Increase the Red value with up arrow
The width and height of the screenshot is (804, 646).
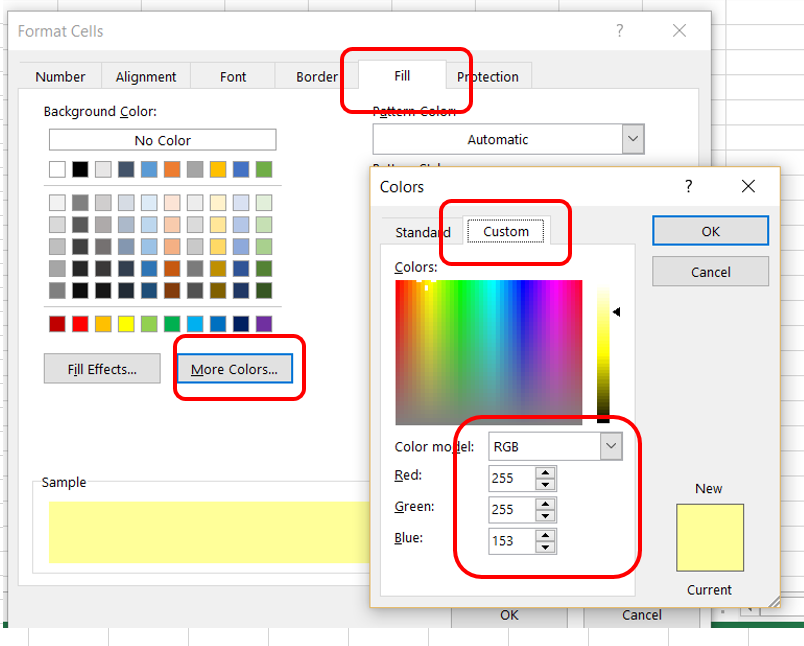tap(546, 473)
